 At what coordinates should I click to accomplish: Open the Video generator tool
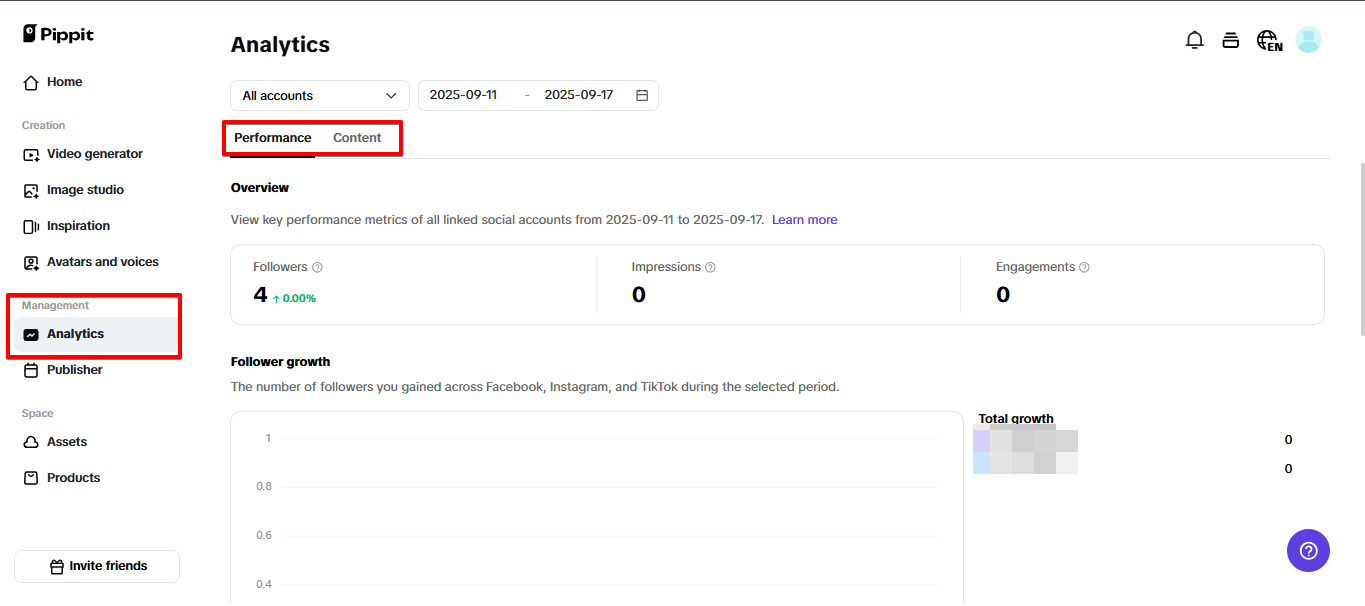pyautogui.click(x=94, y=153)
